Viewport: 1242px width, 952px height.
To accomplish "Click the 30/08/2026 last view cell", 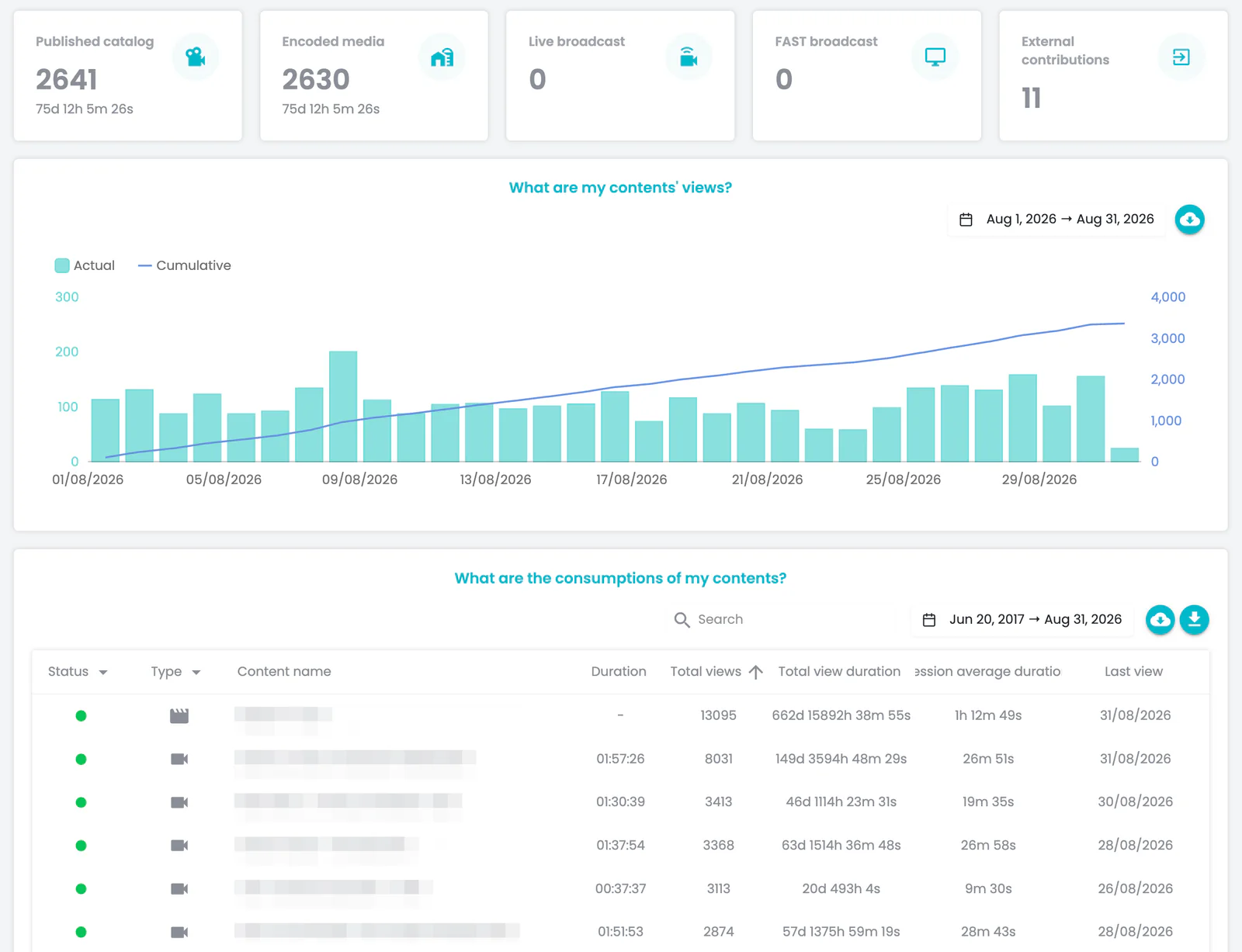I will pos(1135,802).
